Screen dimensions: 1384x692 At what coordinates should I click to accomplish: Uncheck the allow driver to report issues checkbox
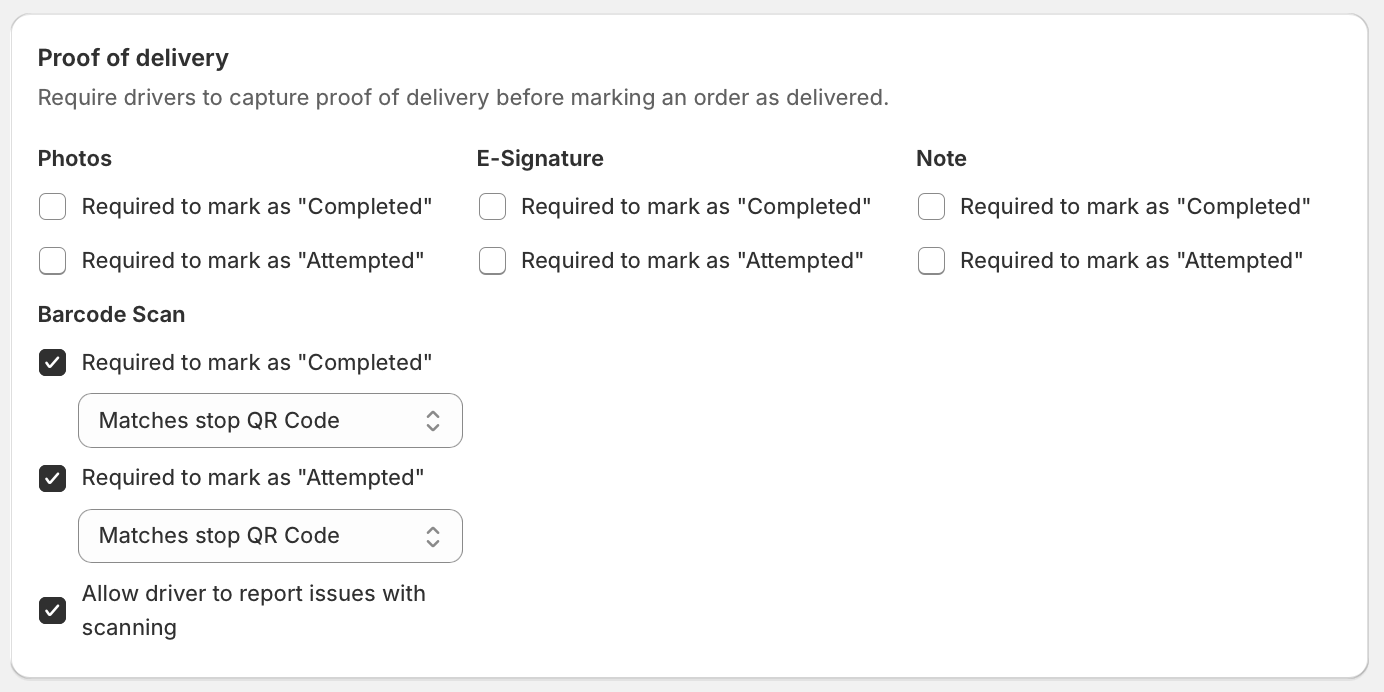pos(52,610)
